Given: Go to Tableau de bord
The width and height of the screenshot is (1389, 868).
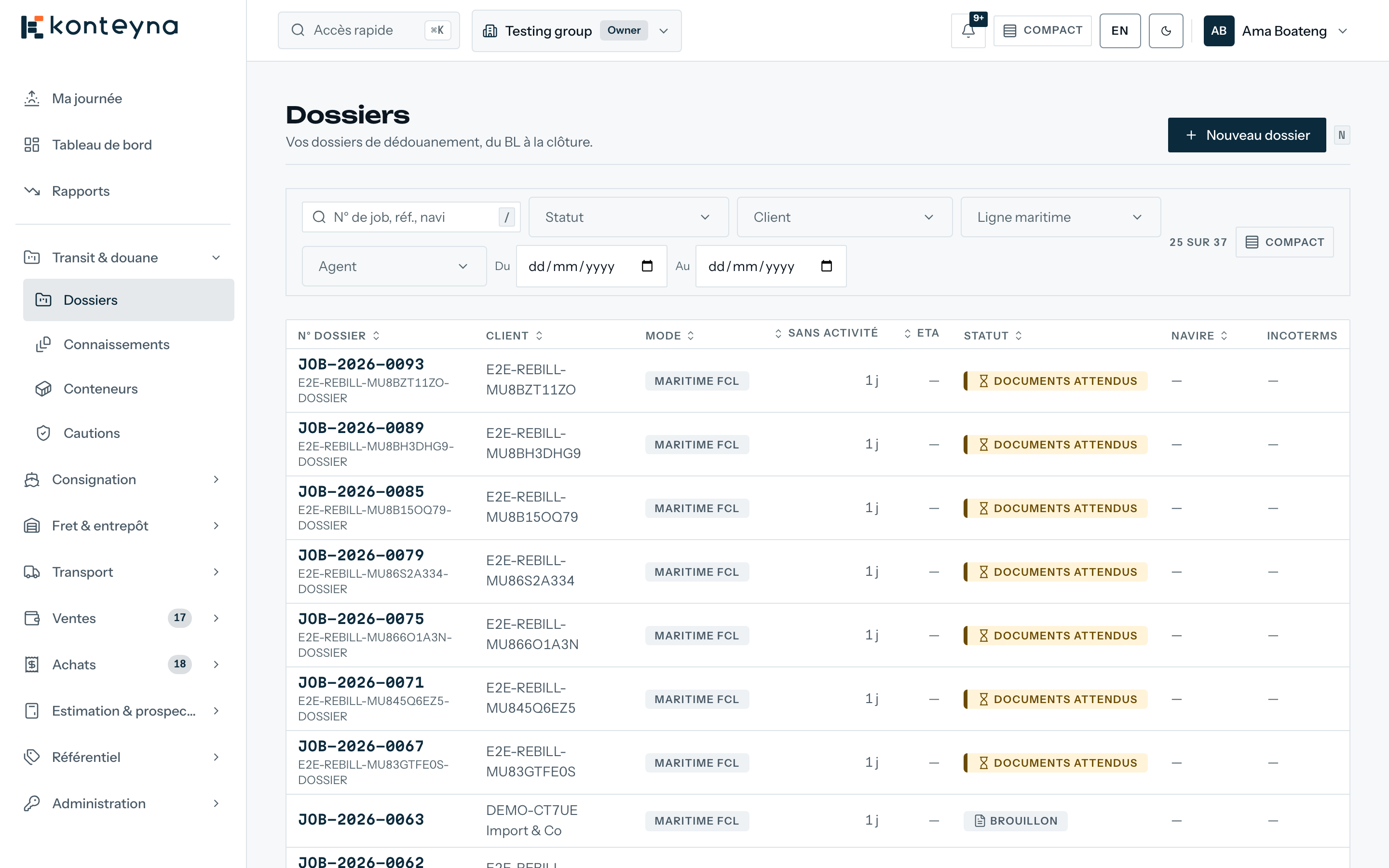Looking at the screenshot, I should [x=102, y=145].
